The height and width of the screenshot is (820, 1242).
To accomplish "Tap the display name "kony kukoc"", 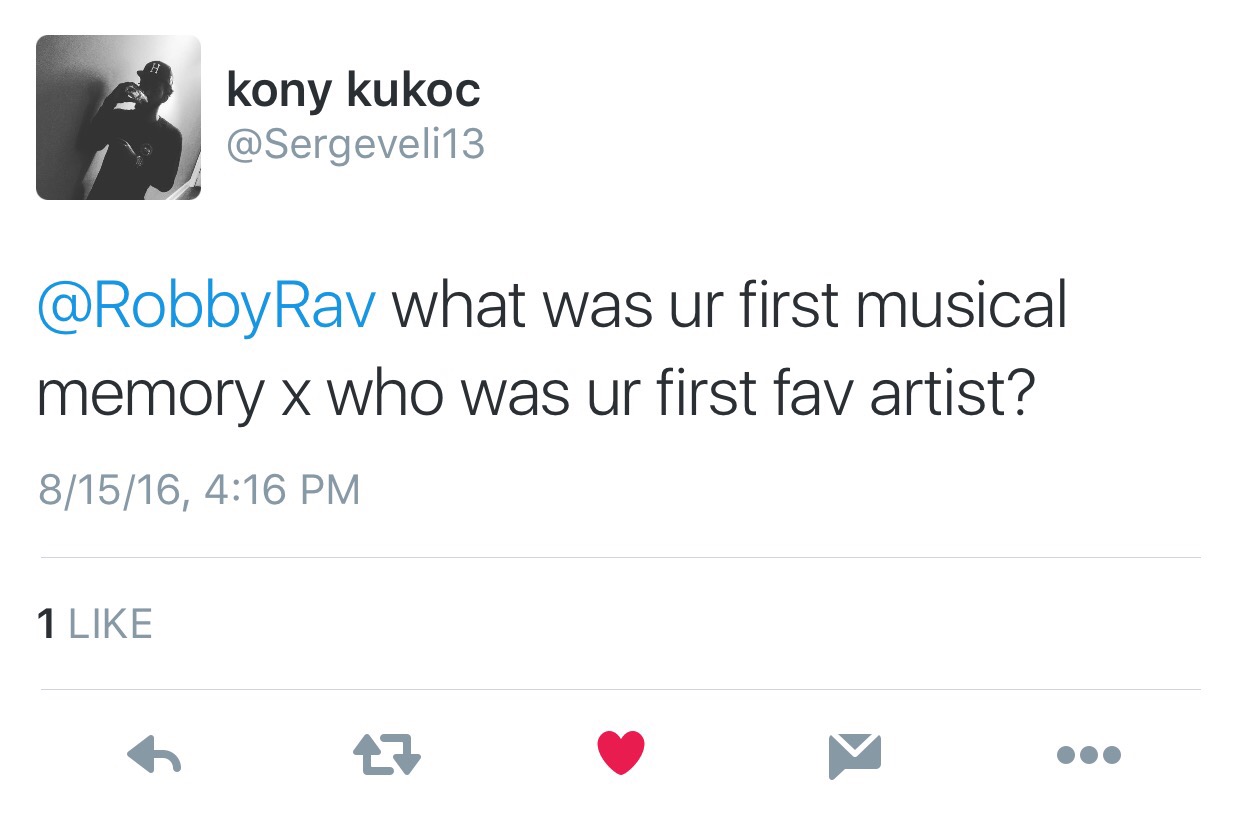I will [353, 90].
